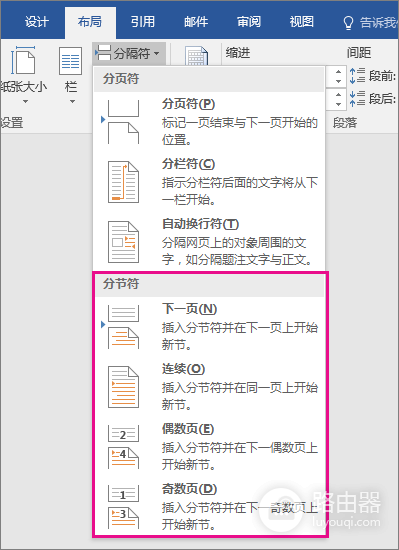Click the 分节符 section header

210,284
